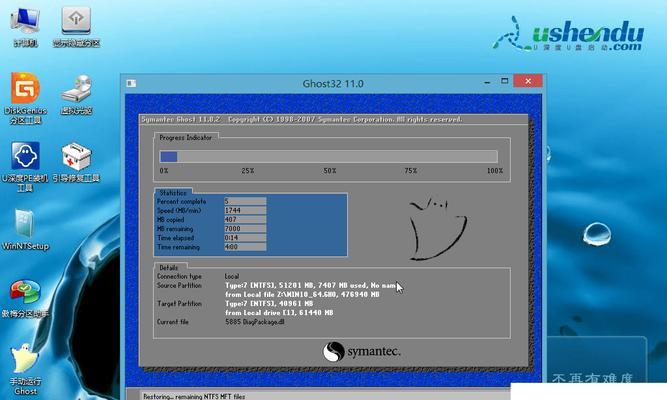Click the Target Partition label
The width and height of the screenshot is (667, 400).
click(x=179, y=304)
